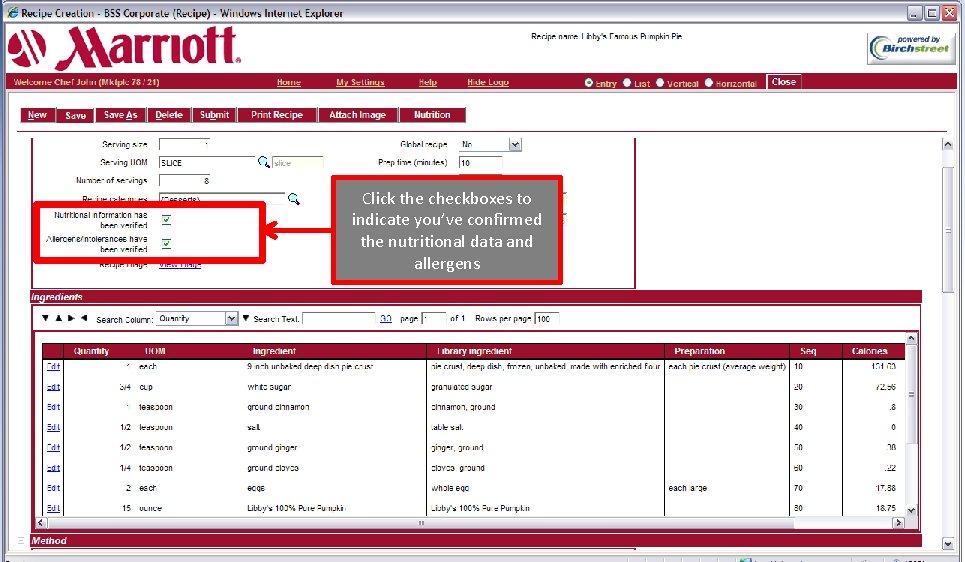Viewport: 965px width, 562px height.
Task: Click the down-arrow before Search Text
Action: (246, 318)
